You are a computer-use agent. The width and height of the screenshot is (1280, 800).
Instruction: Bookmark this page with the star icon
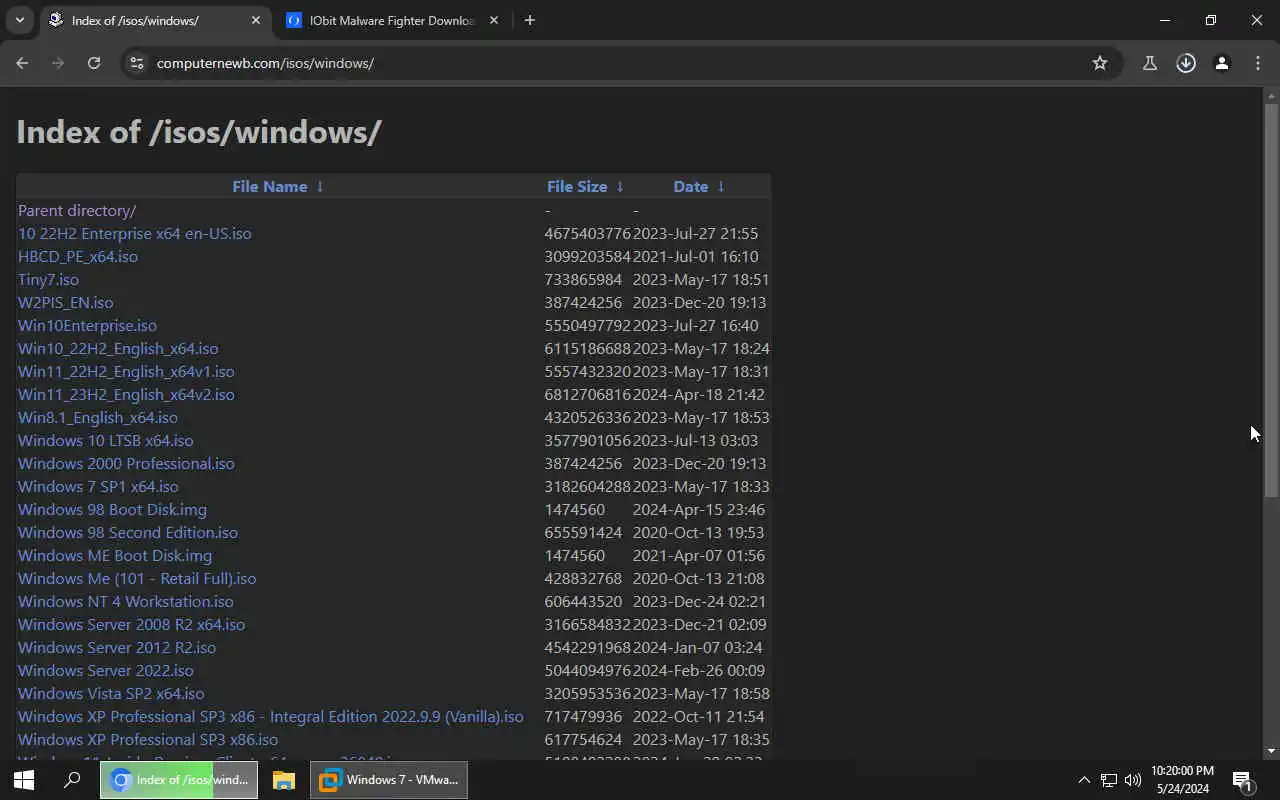(x=1100, y=63)
